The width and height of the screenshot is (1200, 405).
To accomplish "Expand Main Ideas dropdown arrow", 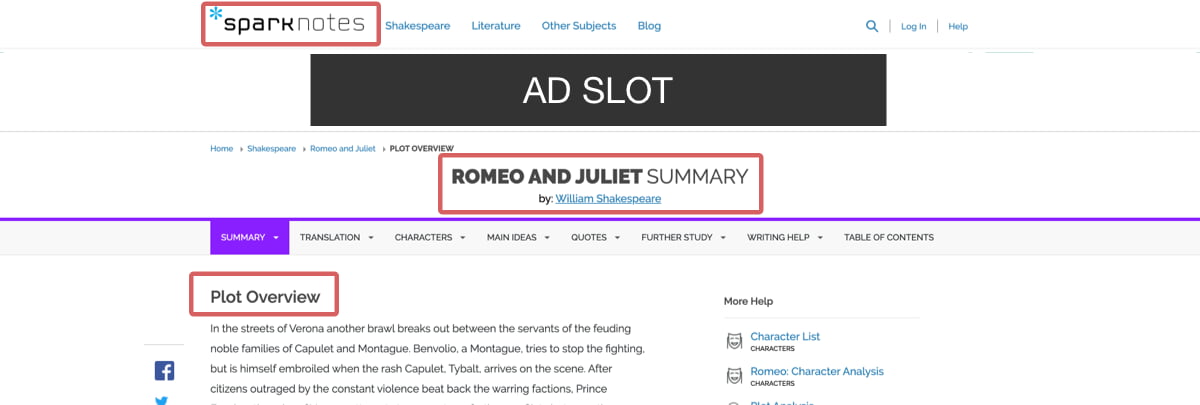I will 547,238.
